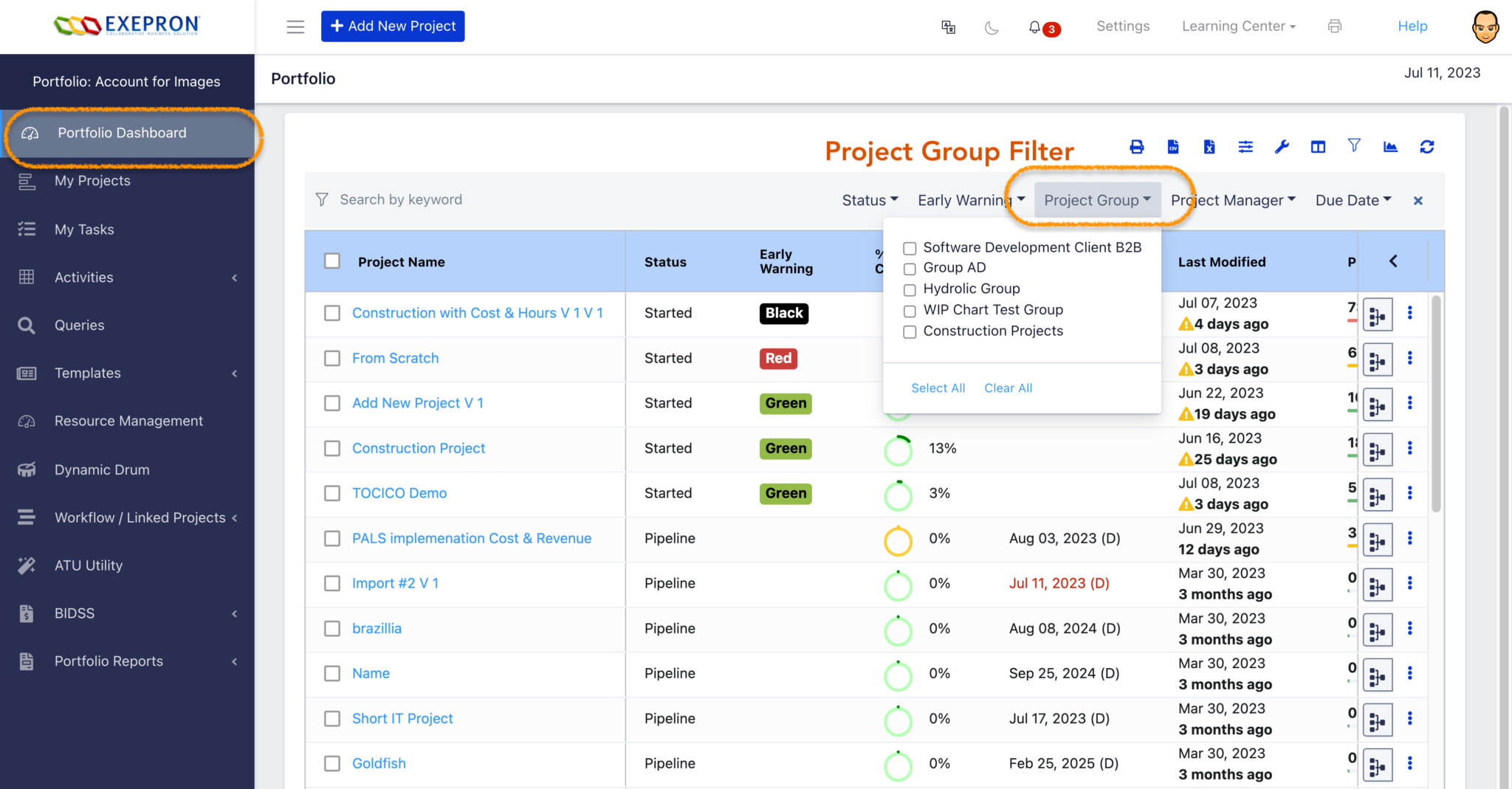This screenshot has width=1512, height=789.
Task: Open the chart view icon
Action: tap(1391, 146)
